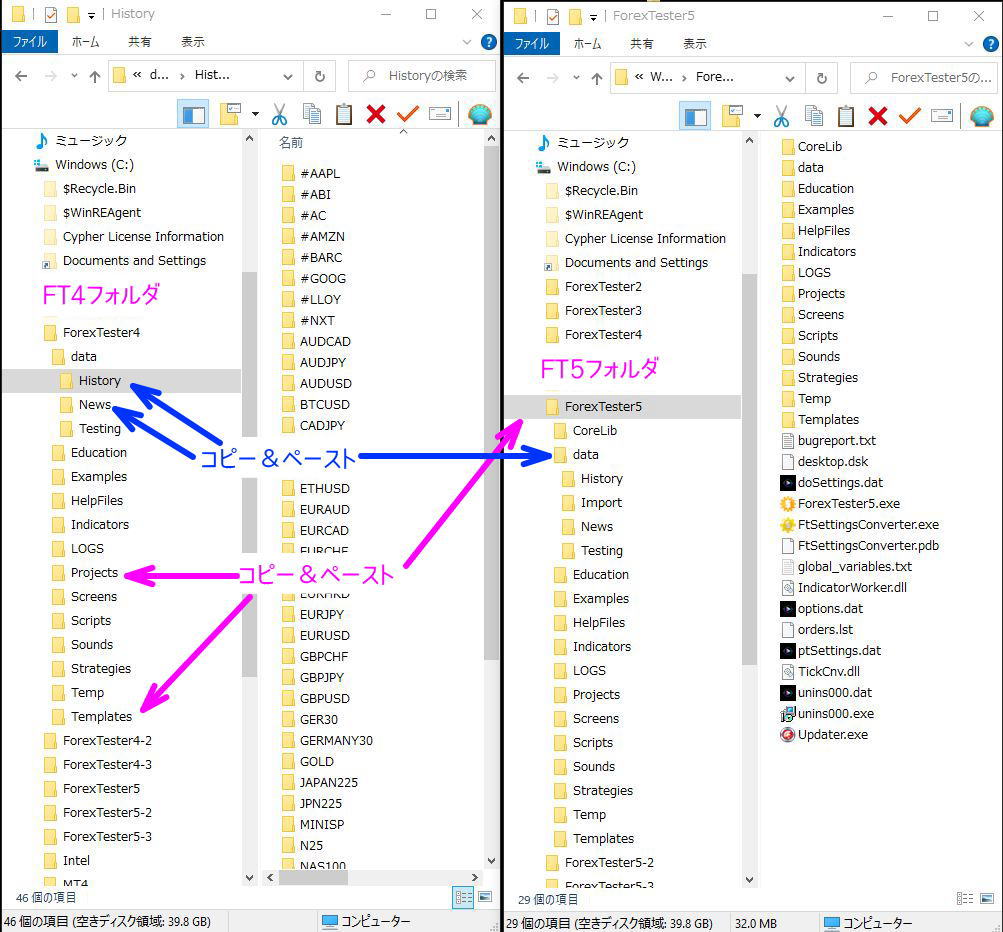Click the shell globe icon in ForexTester5 window
Image resolution: width=1003 pixels, height=932 pixels.
[x=981, y=116]
